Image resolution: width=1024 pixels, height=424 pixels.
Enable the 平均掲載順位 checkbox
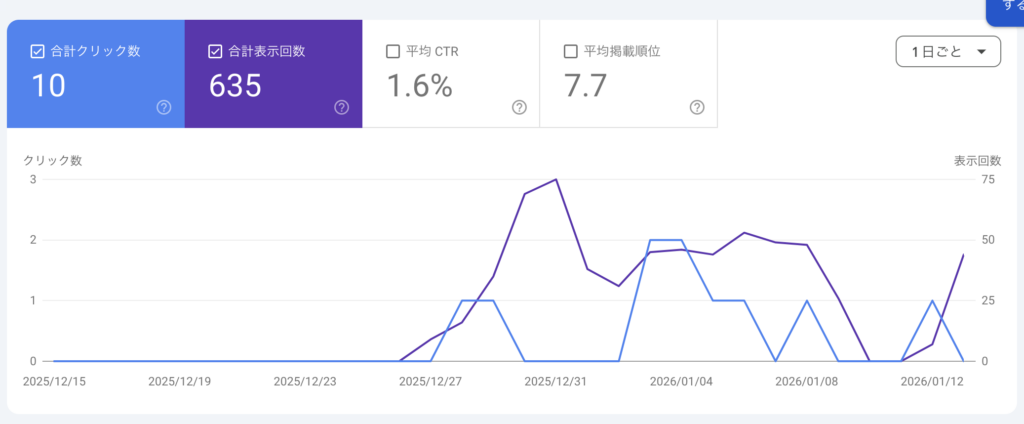[571, 51]
